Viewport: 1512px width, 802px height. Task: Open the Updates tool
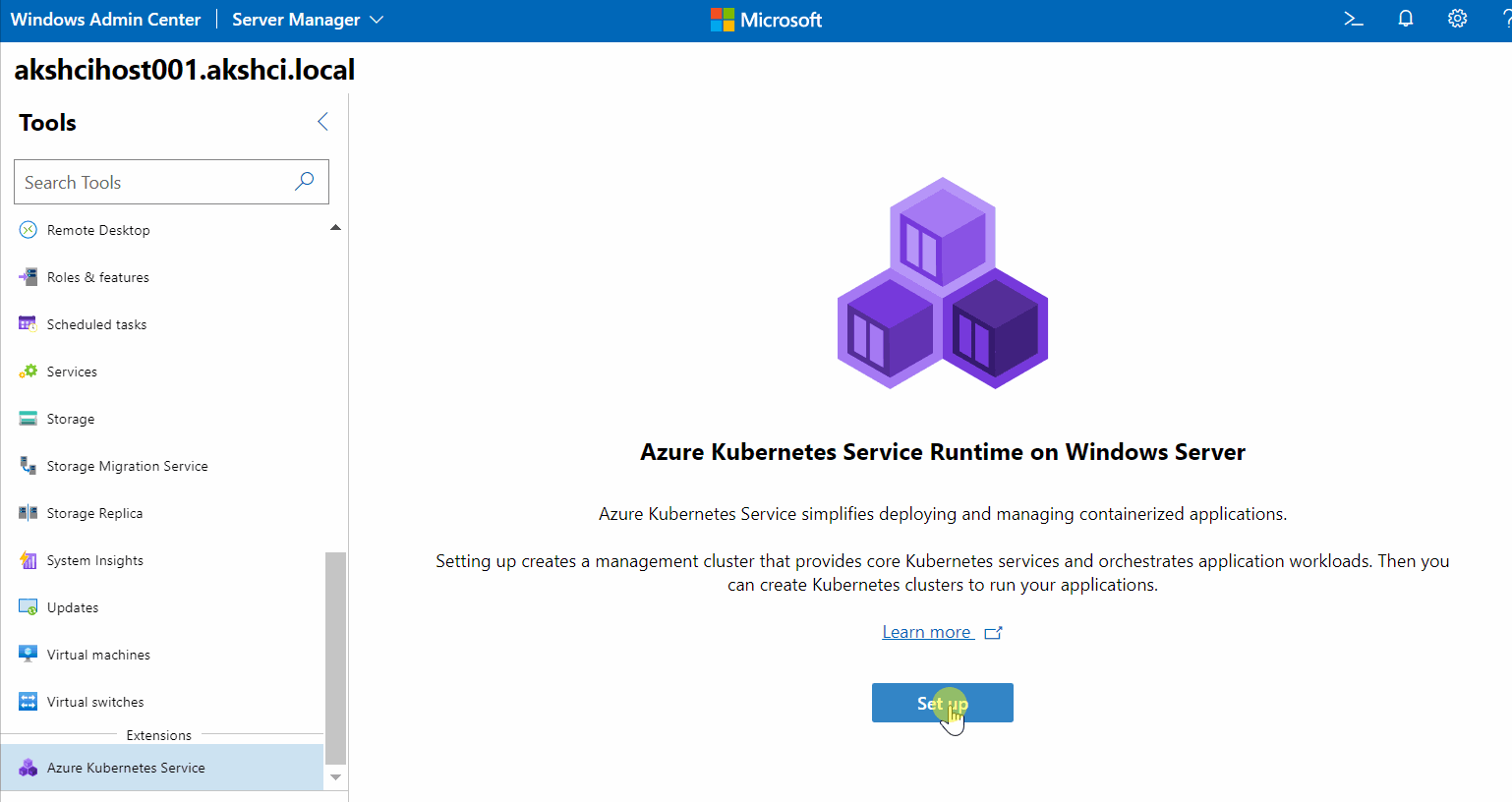[71, 606]
